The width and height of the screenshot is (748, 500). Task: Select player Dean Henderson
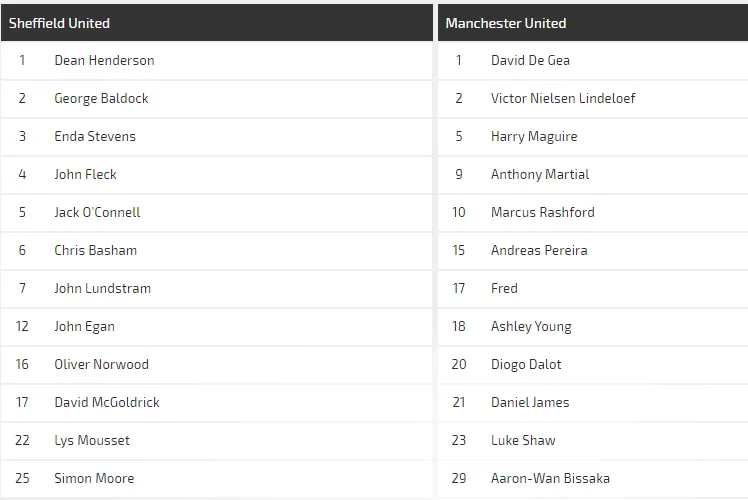click(104, 60)
